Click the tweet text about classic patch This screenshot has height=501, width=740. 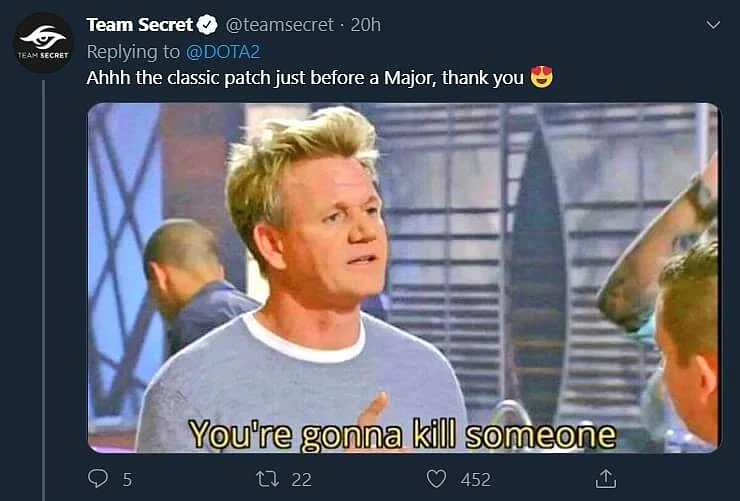[x=304, y=78]
